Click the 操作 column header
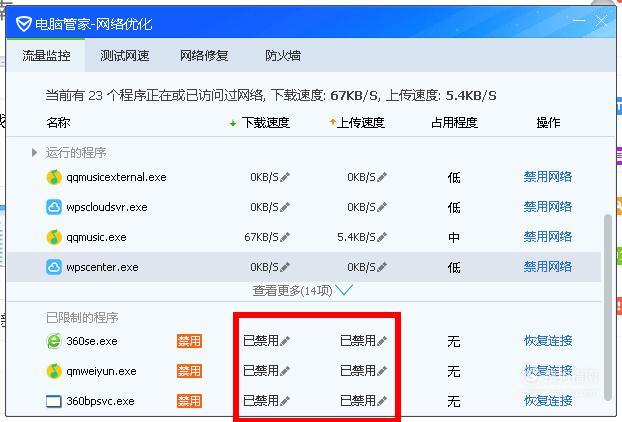The height and width of the screenshot is (422, 622). (548, 123)
